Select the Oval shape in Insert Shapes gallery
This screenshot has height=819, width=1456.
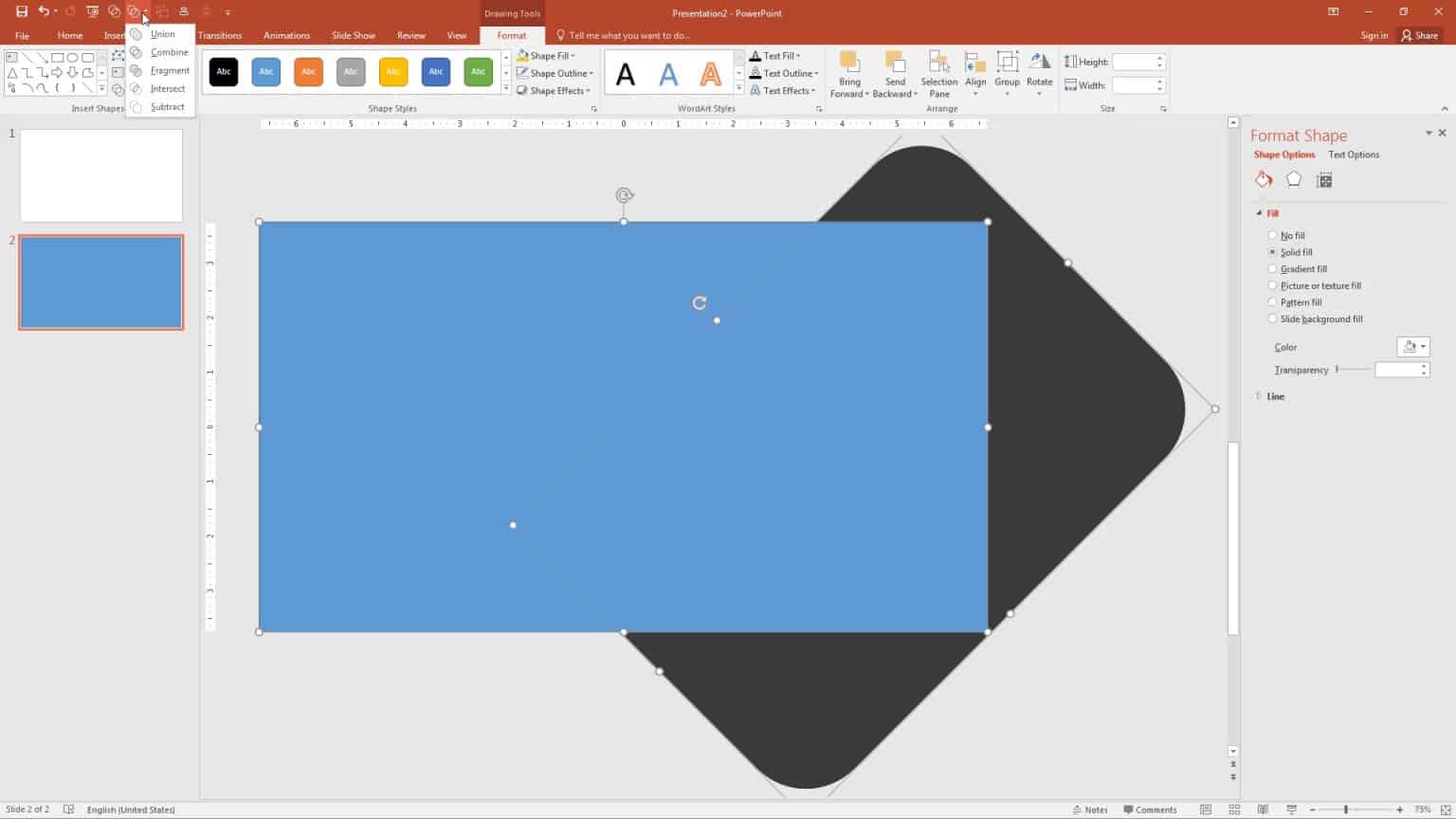click(71, 57)
